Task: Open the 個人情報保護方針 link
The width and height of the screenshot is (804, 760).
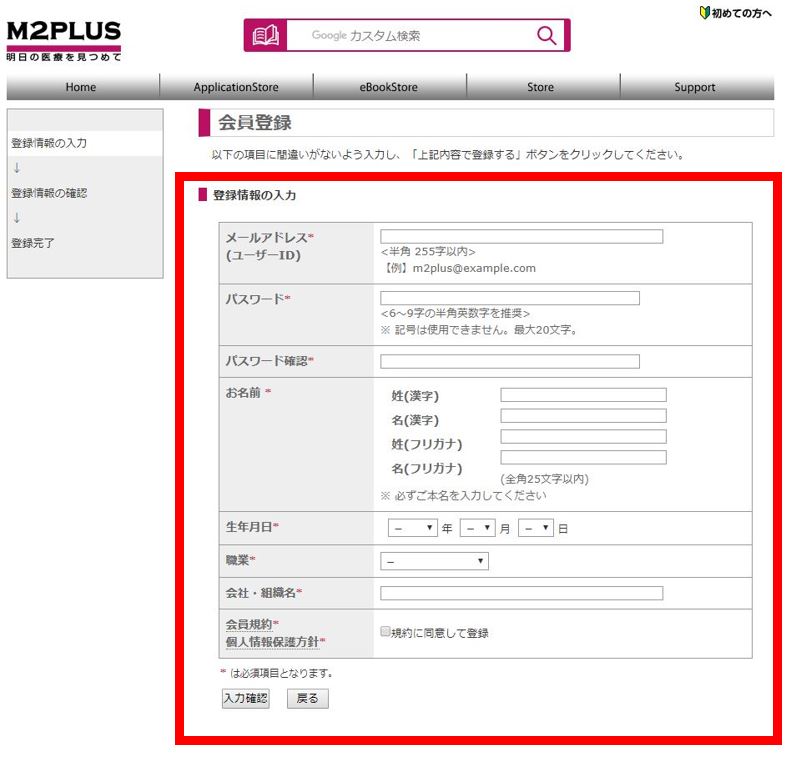Action: 272,642
